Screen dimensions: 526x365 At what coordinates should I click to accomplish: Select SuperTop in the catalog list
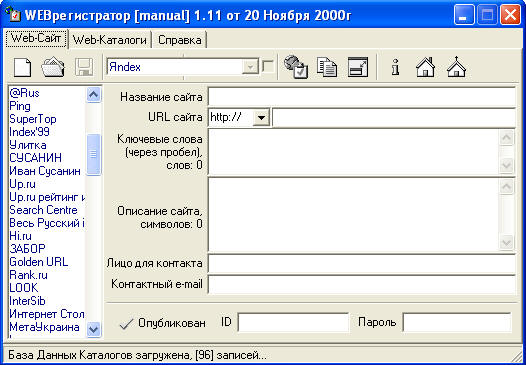(x=33, y=119)
